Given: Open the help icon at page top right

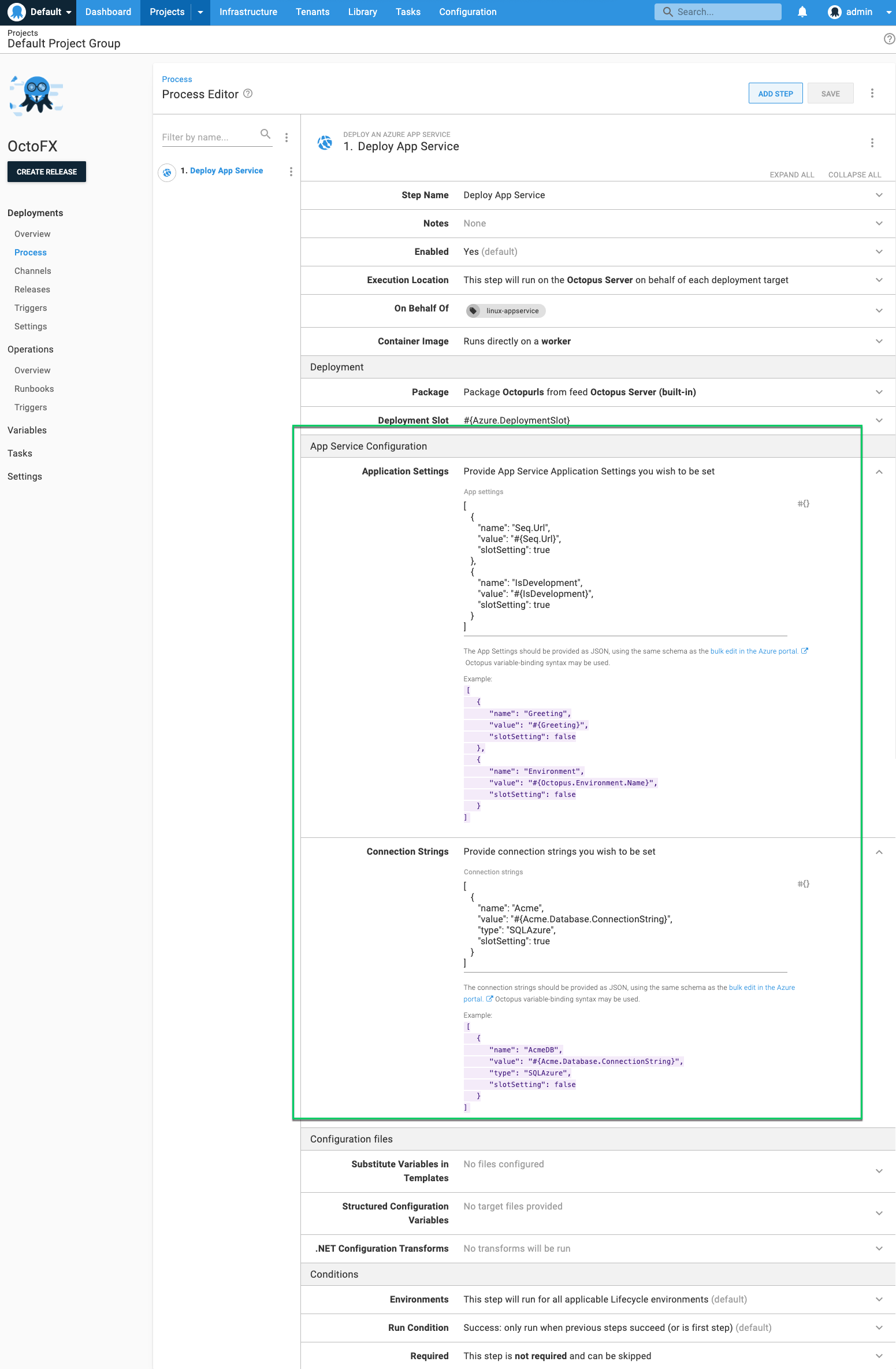Looking at the screenshot, I should click(889, 39).
